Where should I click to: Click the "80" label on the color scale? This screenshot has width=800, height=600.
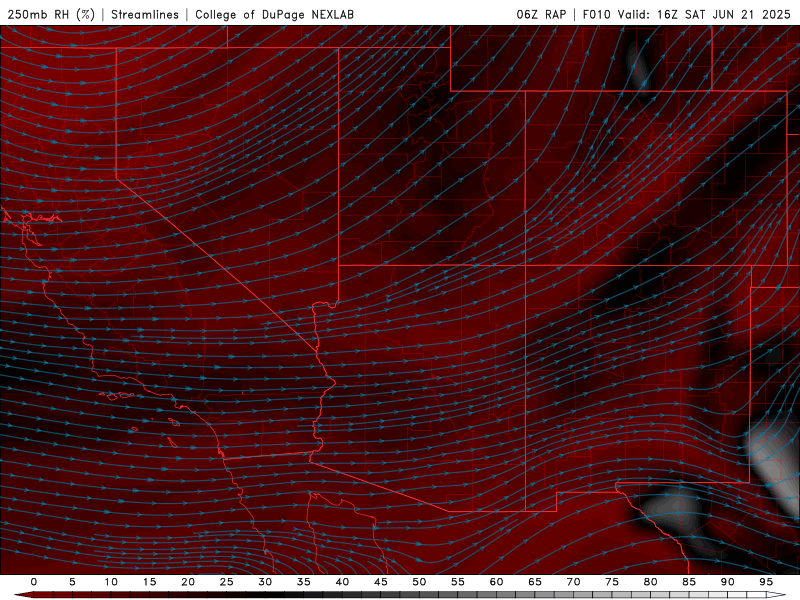coord(650,582)
